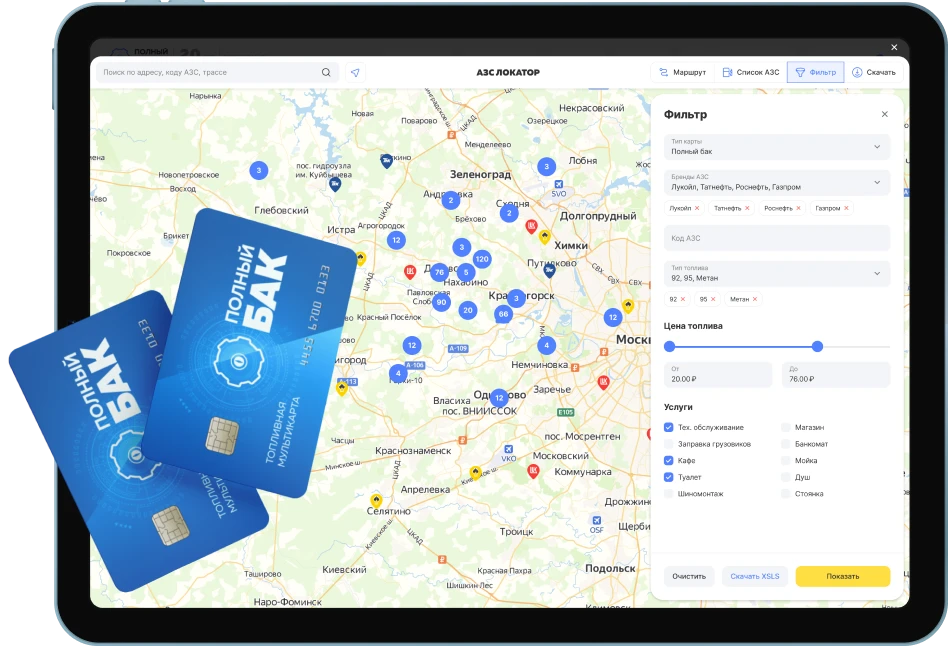Click cluster 2 near Сходня

pos(509,213)
